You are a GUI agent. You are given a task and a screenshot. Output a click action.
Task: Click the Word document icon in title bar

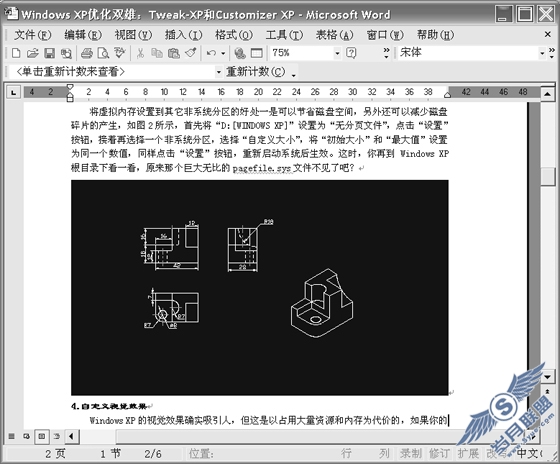(11, 14)
